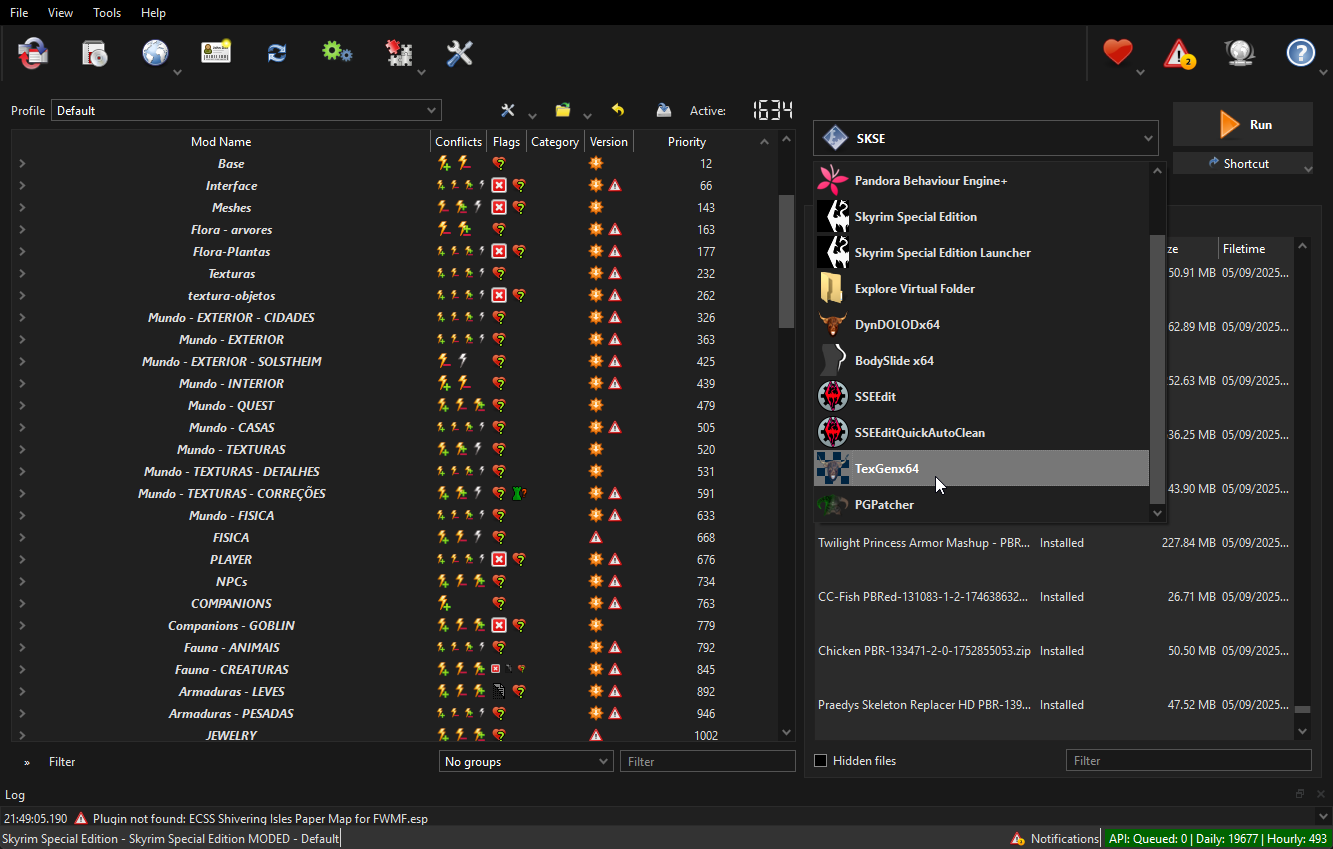Select the Chicken PBR download row
The image size is (1333, 849).
click(1053, 651)
